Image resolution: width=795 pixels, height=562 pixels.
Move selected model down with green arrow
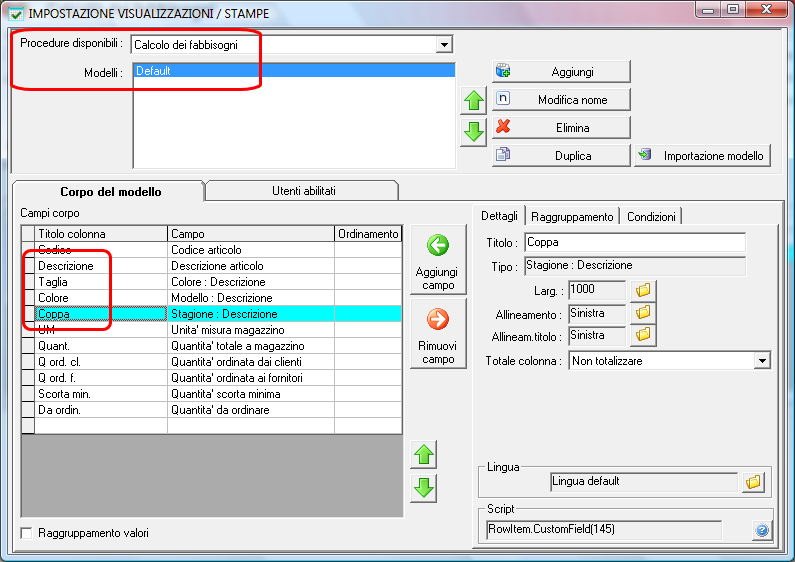pyautogui.click(x=474, y=133)
